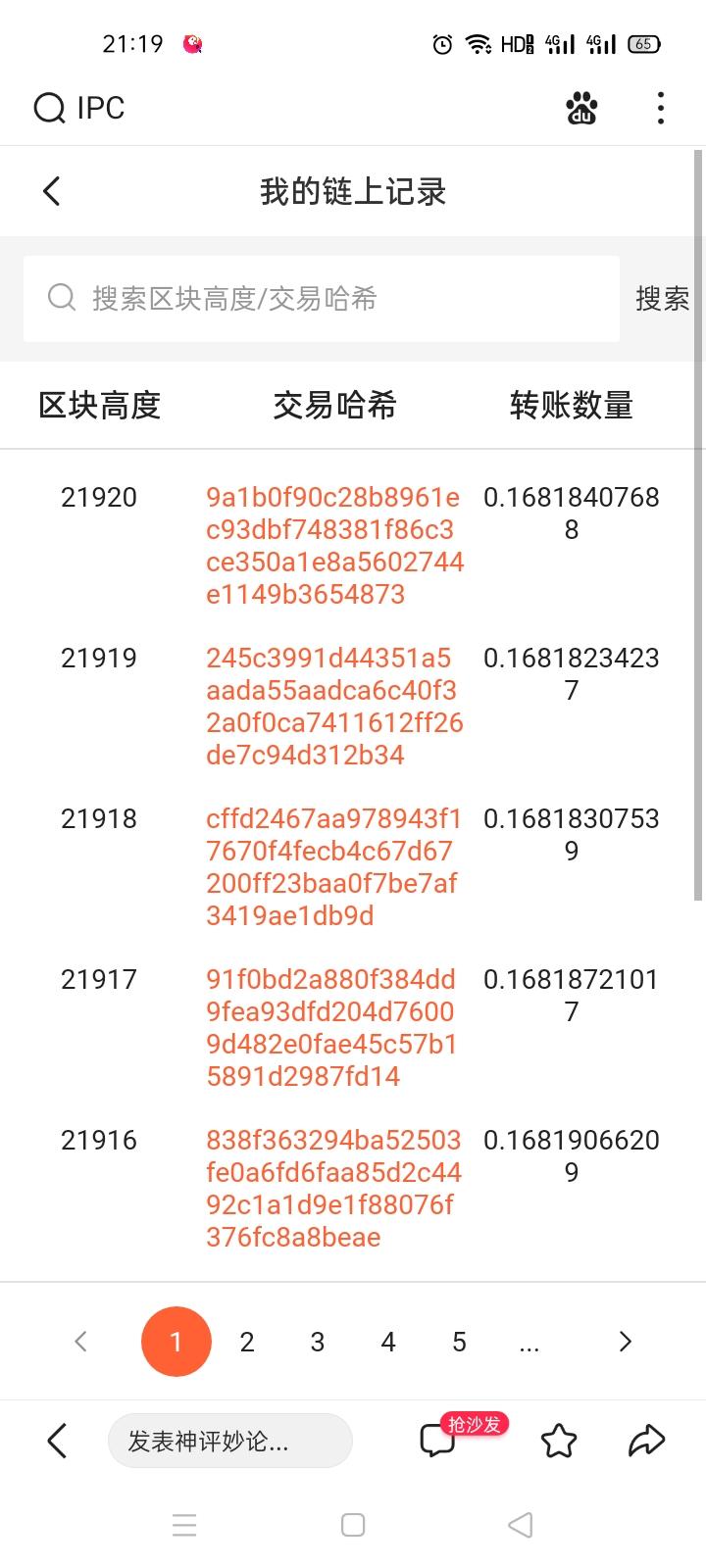This screenshot has width=706, height=1568.
Task: Open transaction hash starting with 9a1b0f90
Action: (x=333, y=545)
